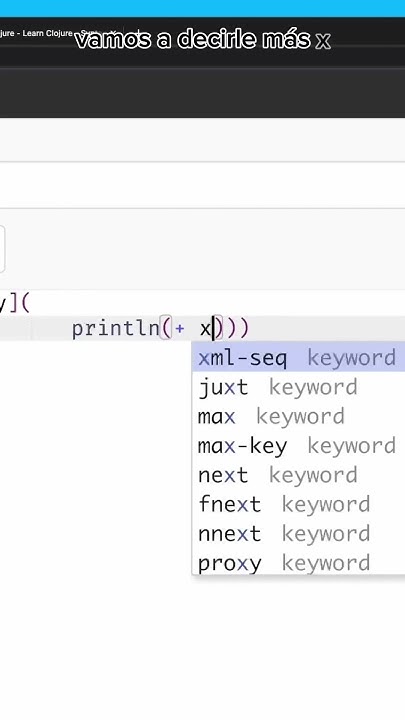
Task: Select the proxy keyword suggestion
Action: pyautogui.click(x=298, y=562)
